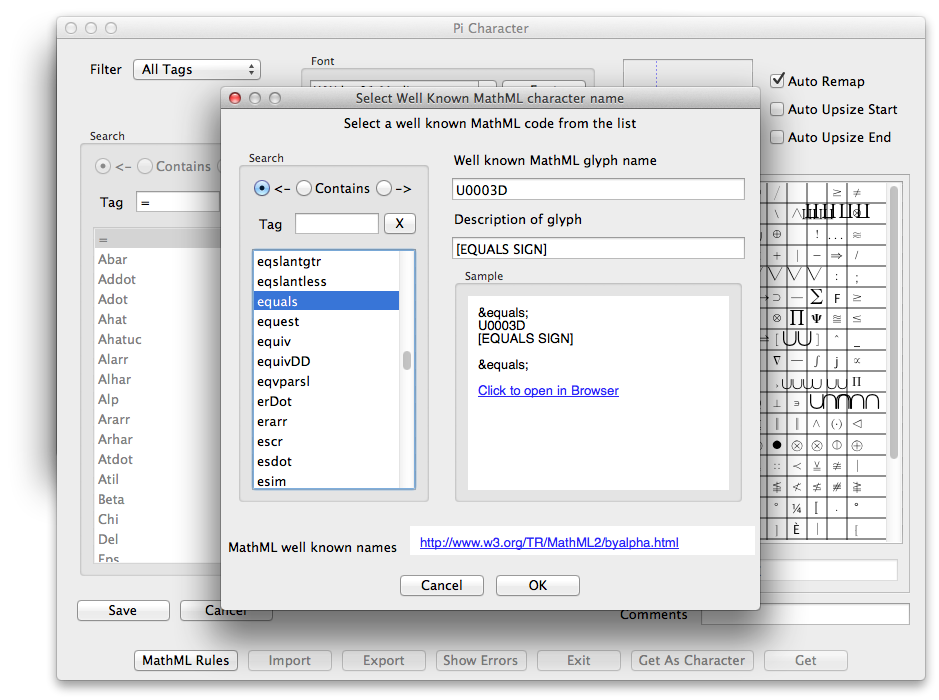Open the Filter All Tags dropdown
The width and height of the screenshot is (939, 700).
click(197, 69)
